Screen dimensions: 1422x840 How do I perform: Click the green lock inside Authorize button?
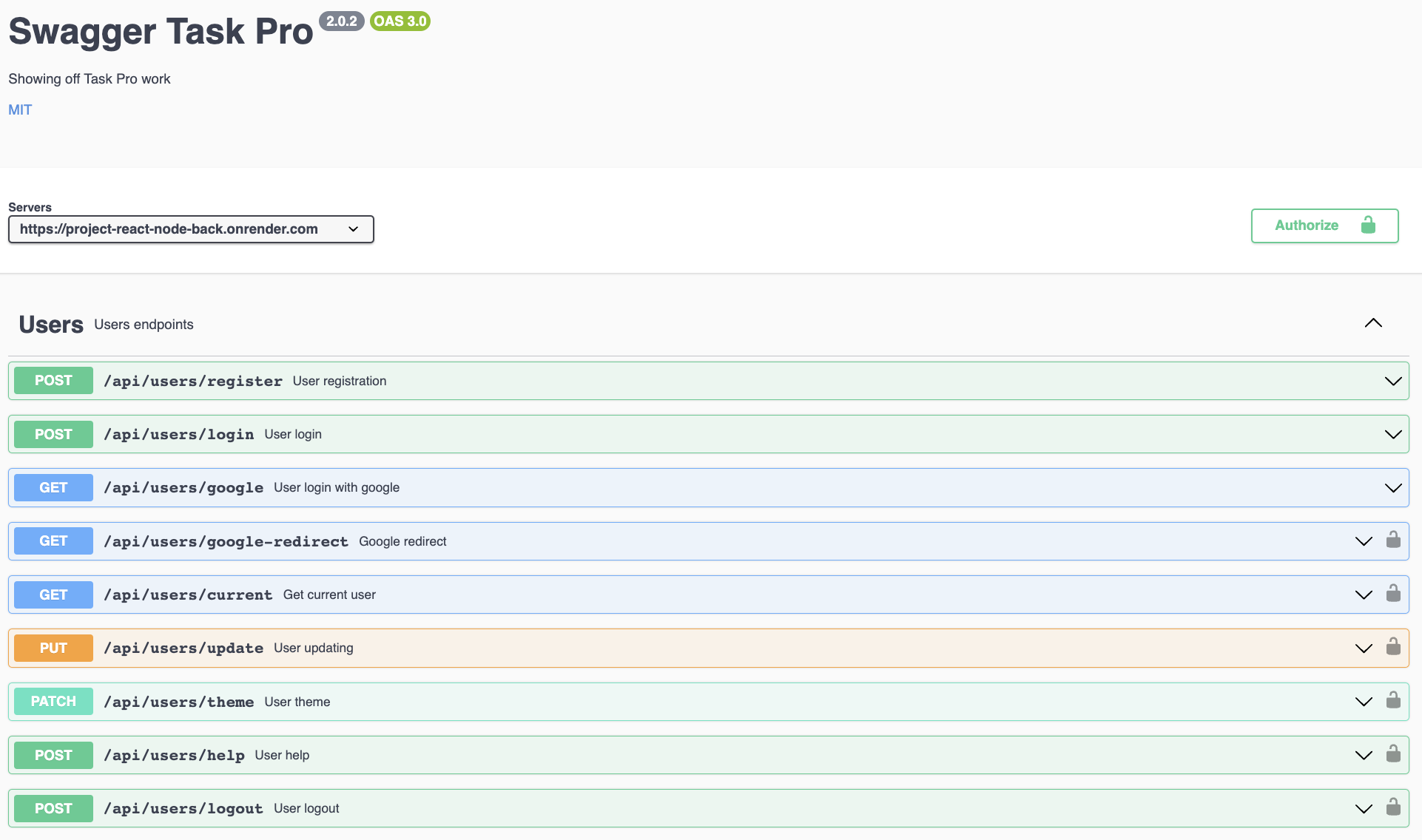click(x=1368, y=225)
